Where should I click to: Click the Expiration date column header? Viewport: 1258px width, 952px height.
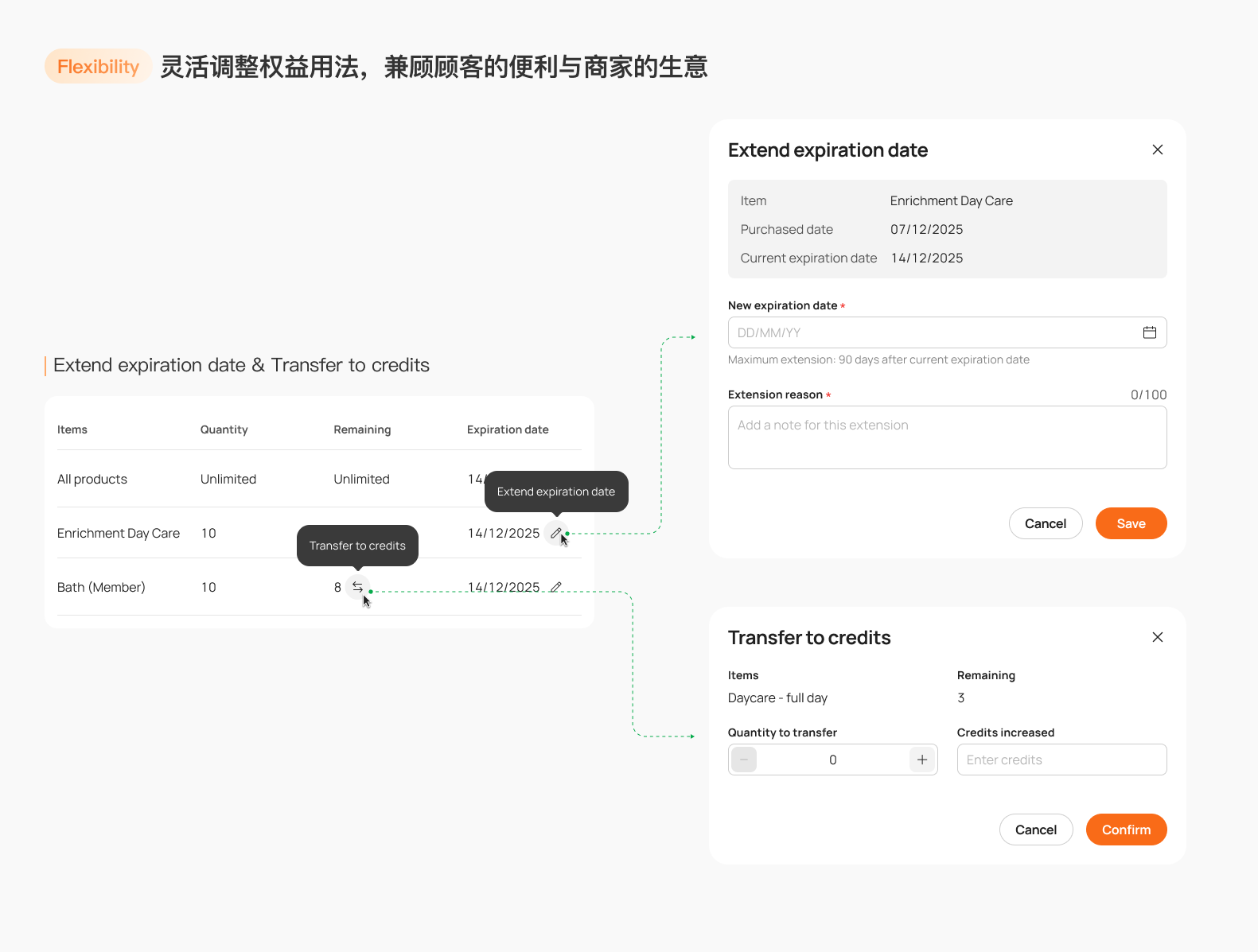(x=508, y=429)
